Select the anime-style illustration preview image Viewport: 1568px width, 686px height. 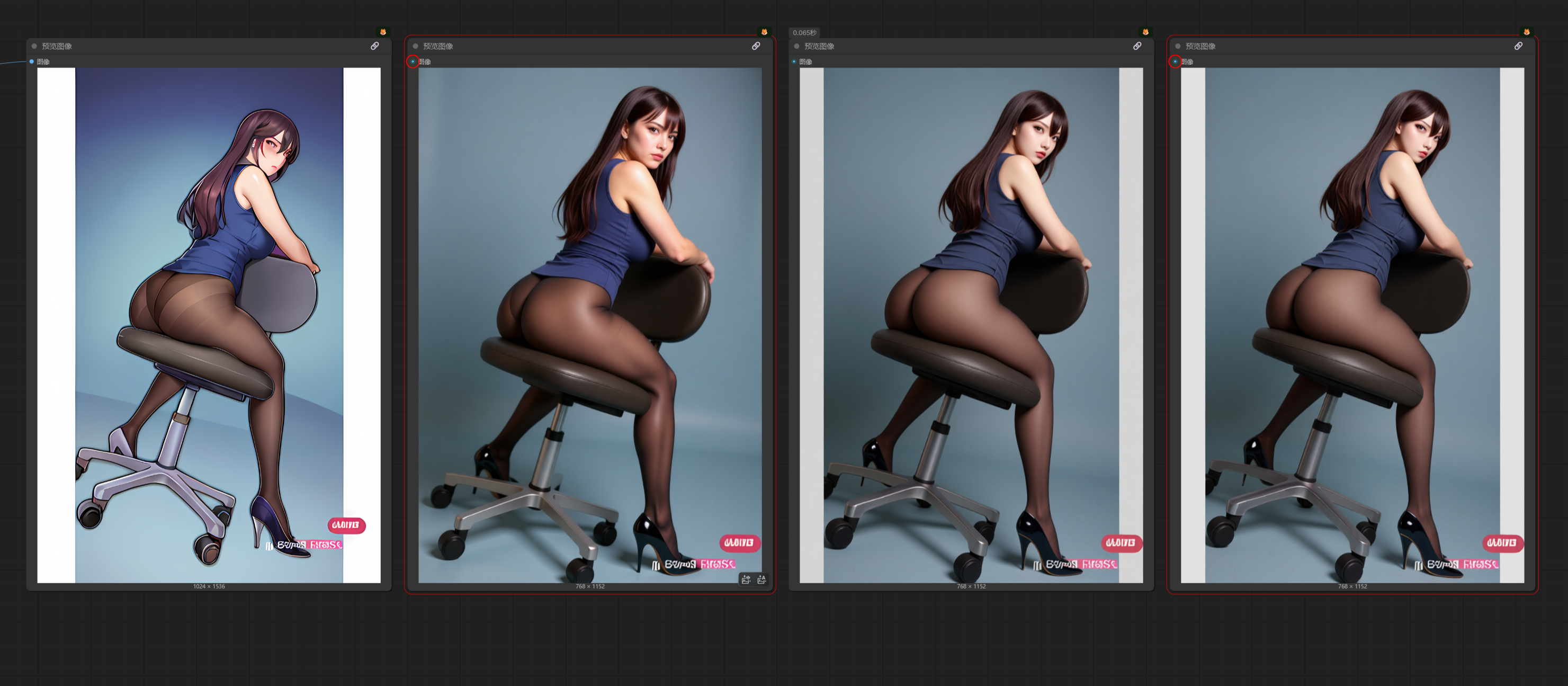click(x=209, y=325)
